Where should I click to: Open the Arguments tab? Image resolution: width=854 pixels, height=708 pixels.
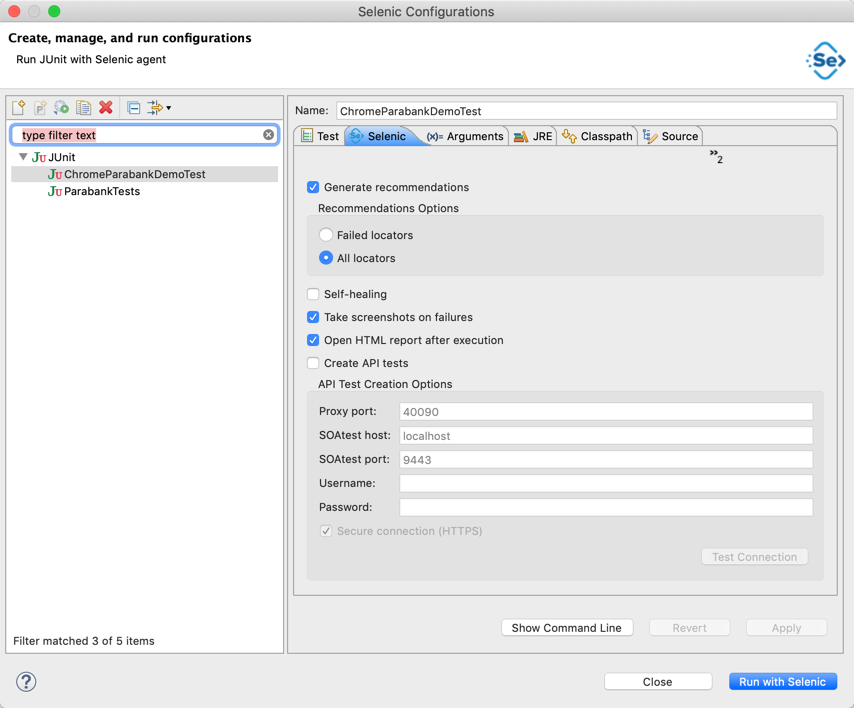(x=465, y=136)
